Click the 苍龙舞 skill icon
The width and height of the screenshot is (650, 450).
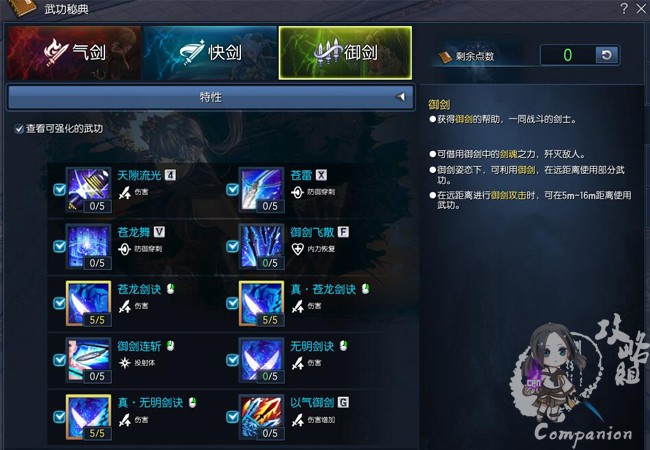tap(89, 247)
